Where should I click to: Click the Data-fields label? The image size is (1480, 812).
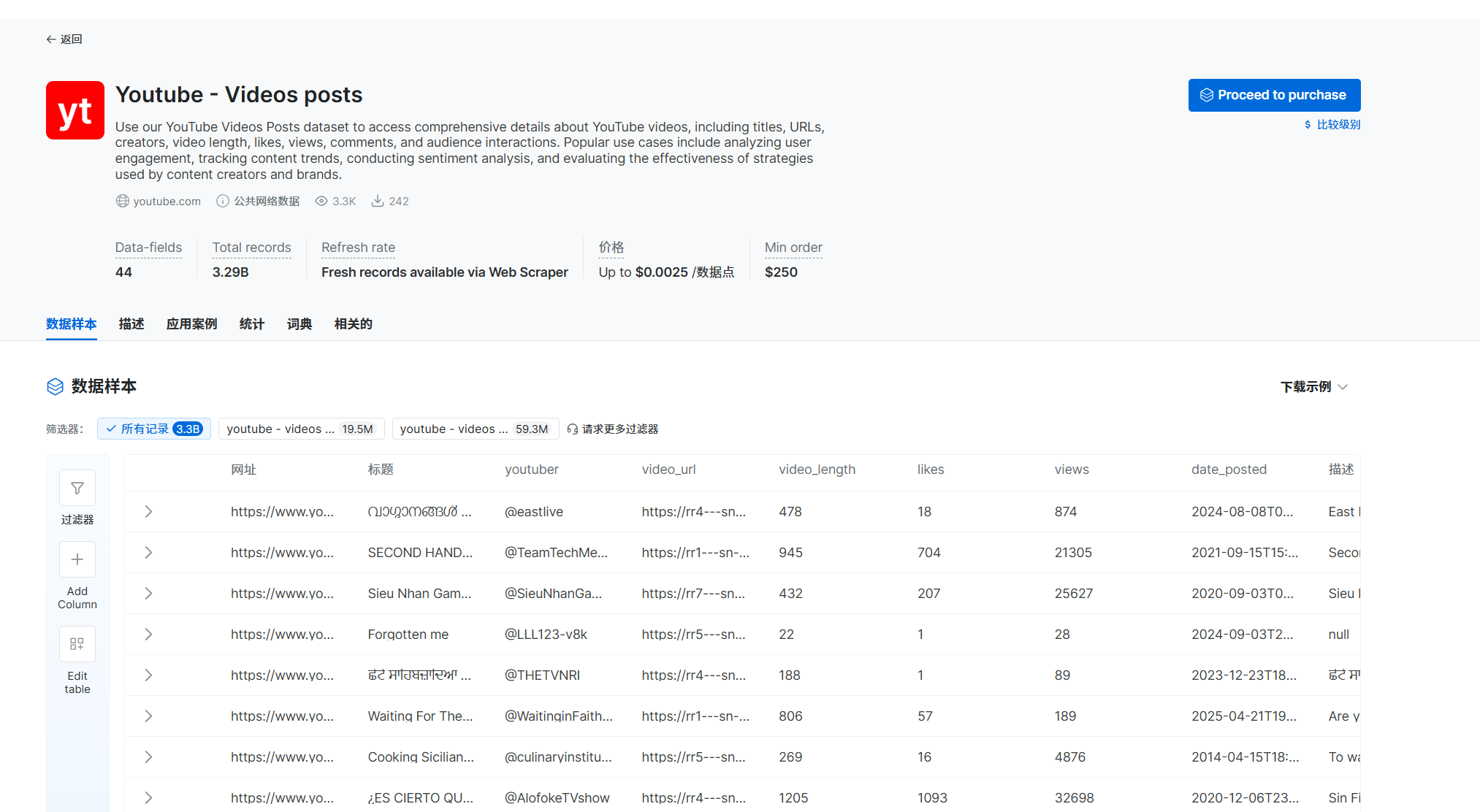pos(148,248)
